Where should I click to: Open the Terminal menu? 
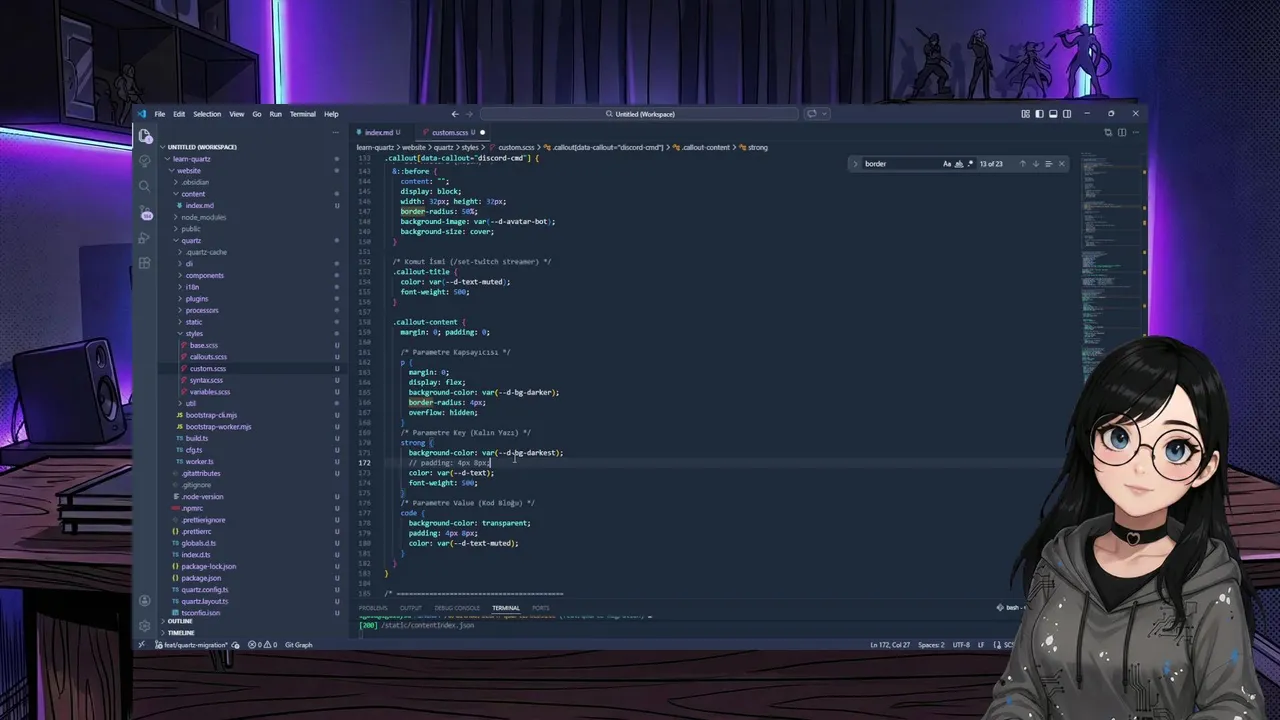(x=302, y=114)
